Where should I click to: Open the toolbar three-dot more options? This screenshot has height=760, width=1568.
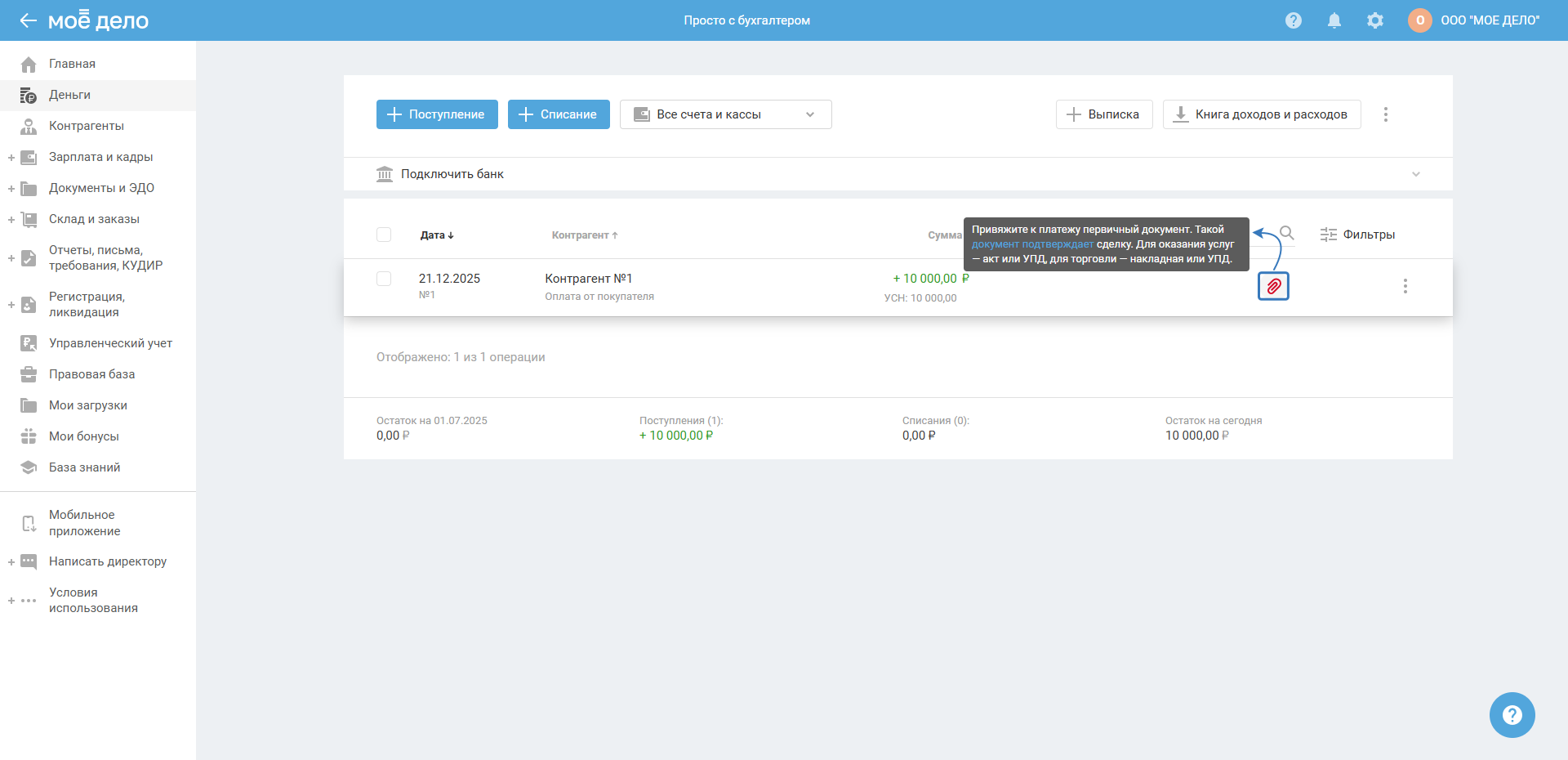[1385, 114]
